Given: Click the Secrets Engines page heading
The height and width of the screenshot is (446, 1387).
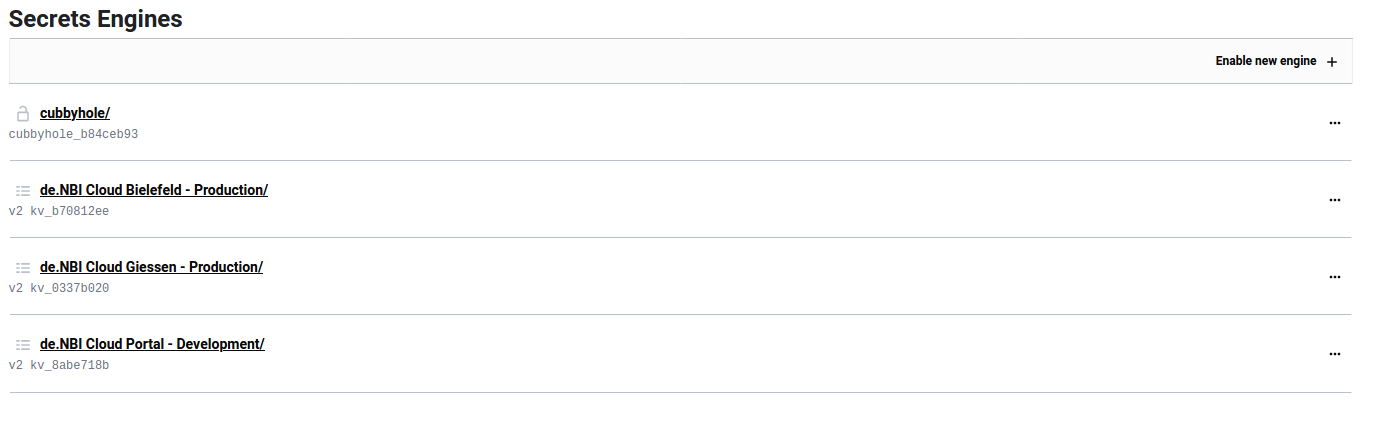Looking at the screenshot, I should point(96,18).
